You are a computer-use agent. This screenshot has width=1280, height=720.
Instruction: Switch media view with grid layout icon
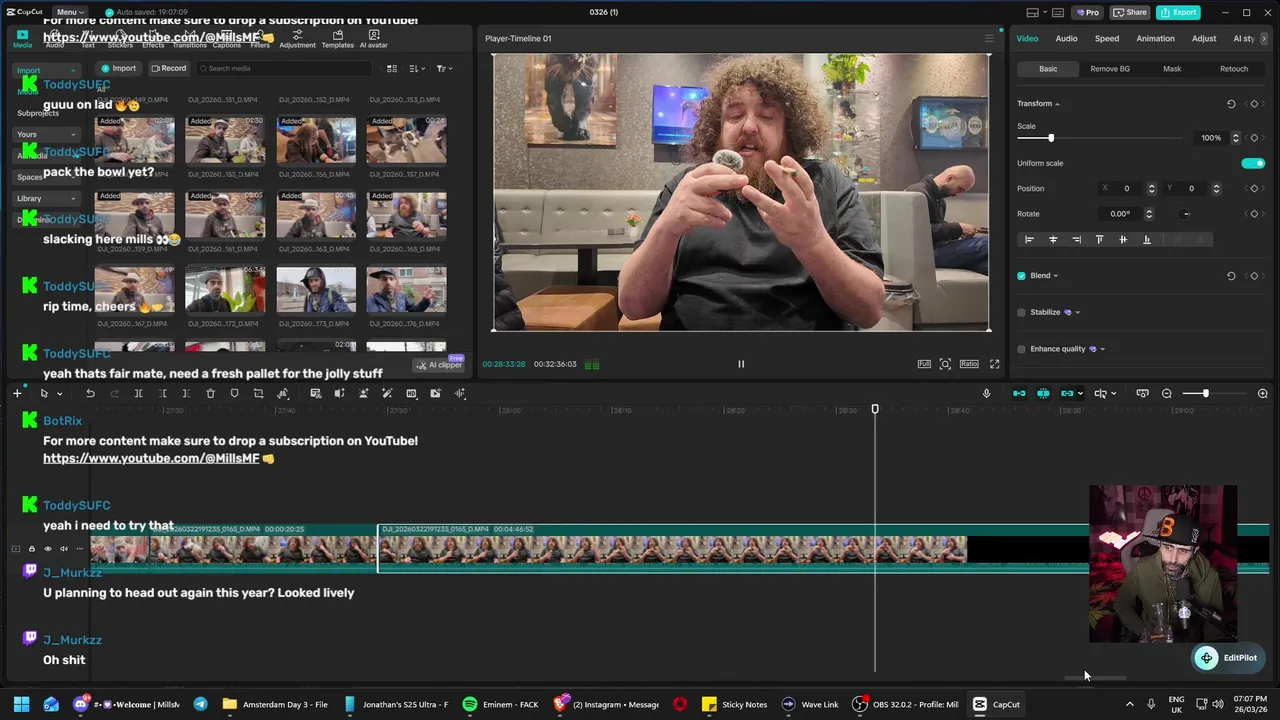pyautogui.click(x=392, y=69)
